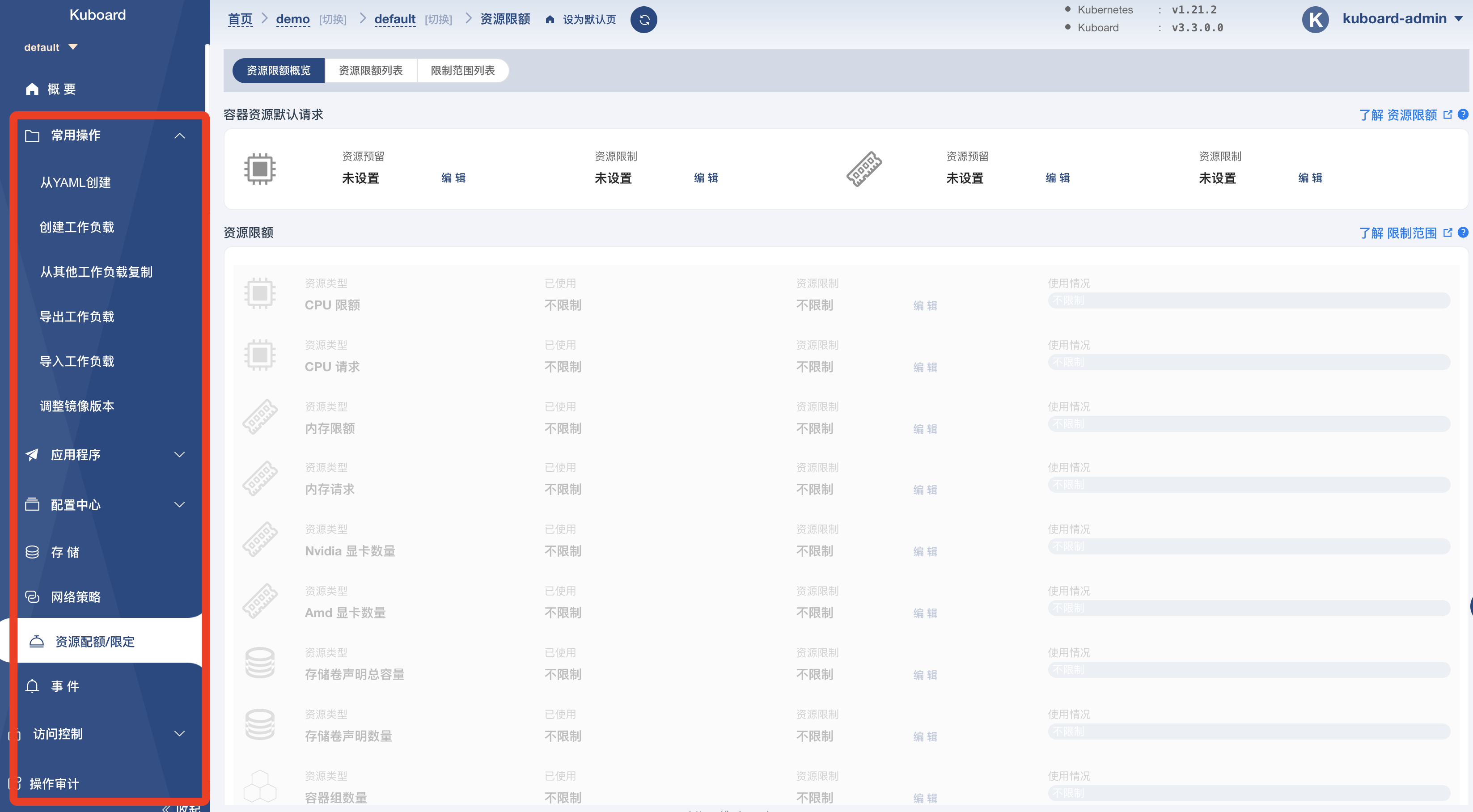Select 调整镜像版本 in the sidebar
The image size is (1473, 812).
[x=76, y=406]
